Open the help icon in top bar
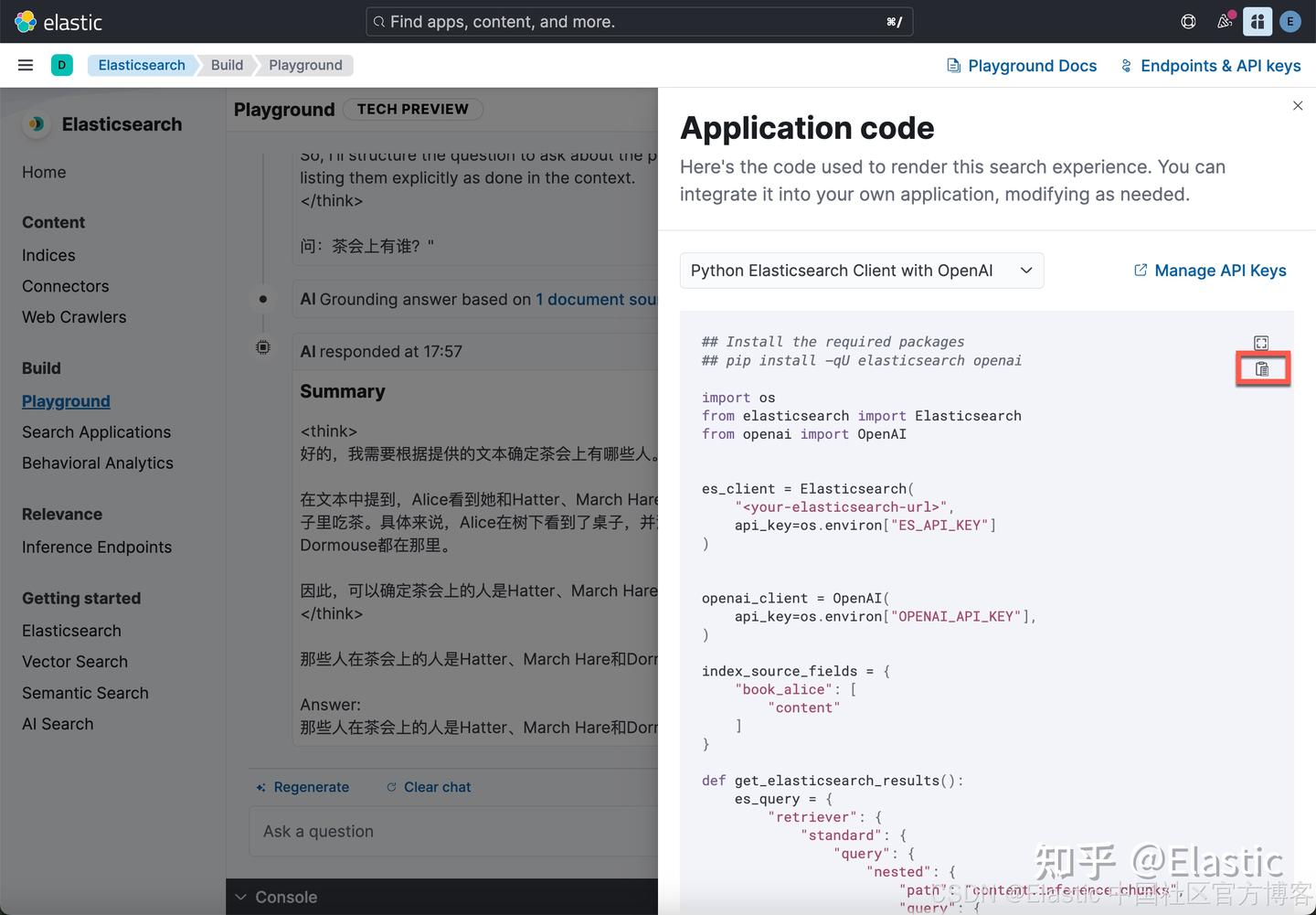The height and width of the screenshot is (915, 1316). click(1188, 21)
